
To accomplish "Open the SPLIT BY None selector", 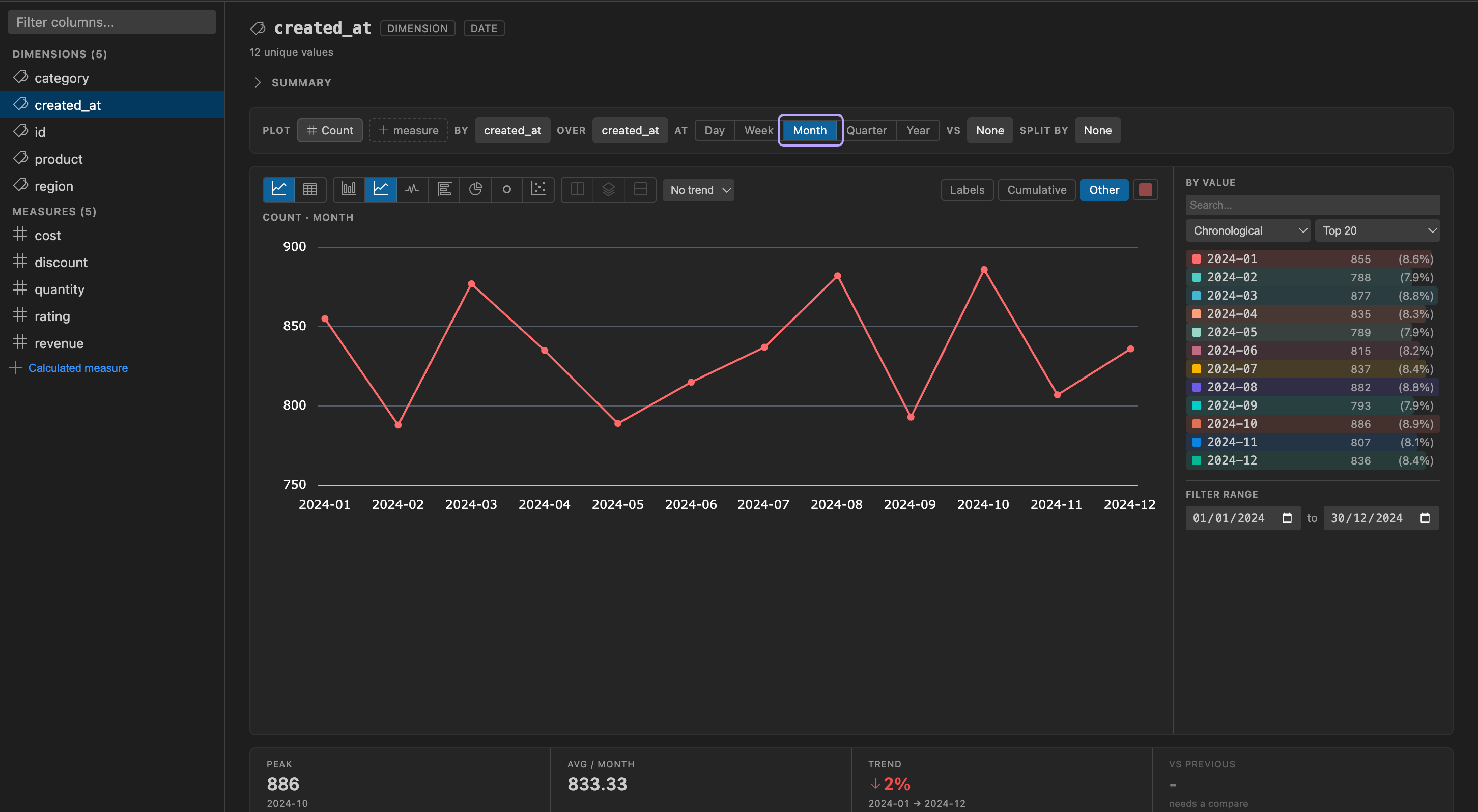I will (1098, 130).
